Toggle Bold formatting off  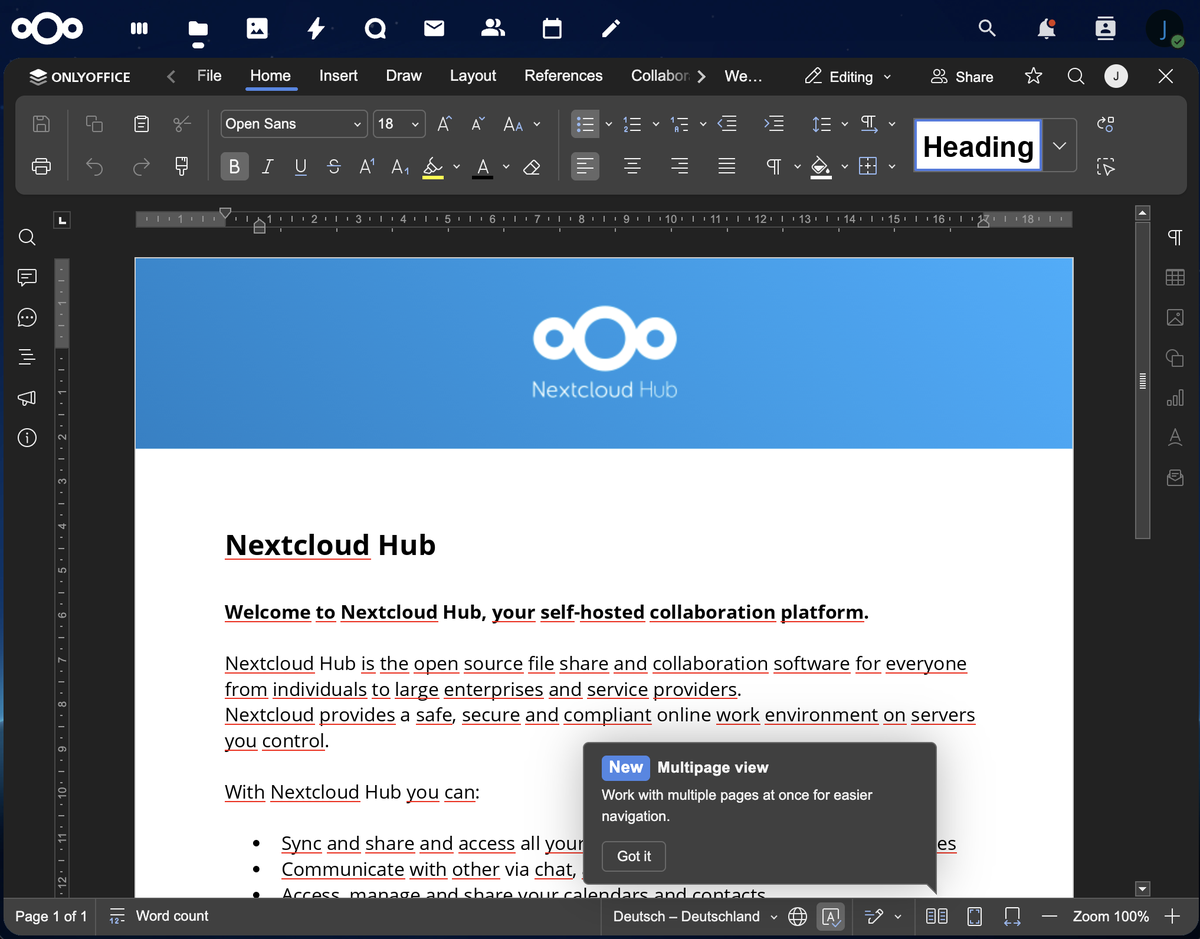tap(234, 167)
